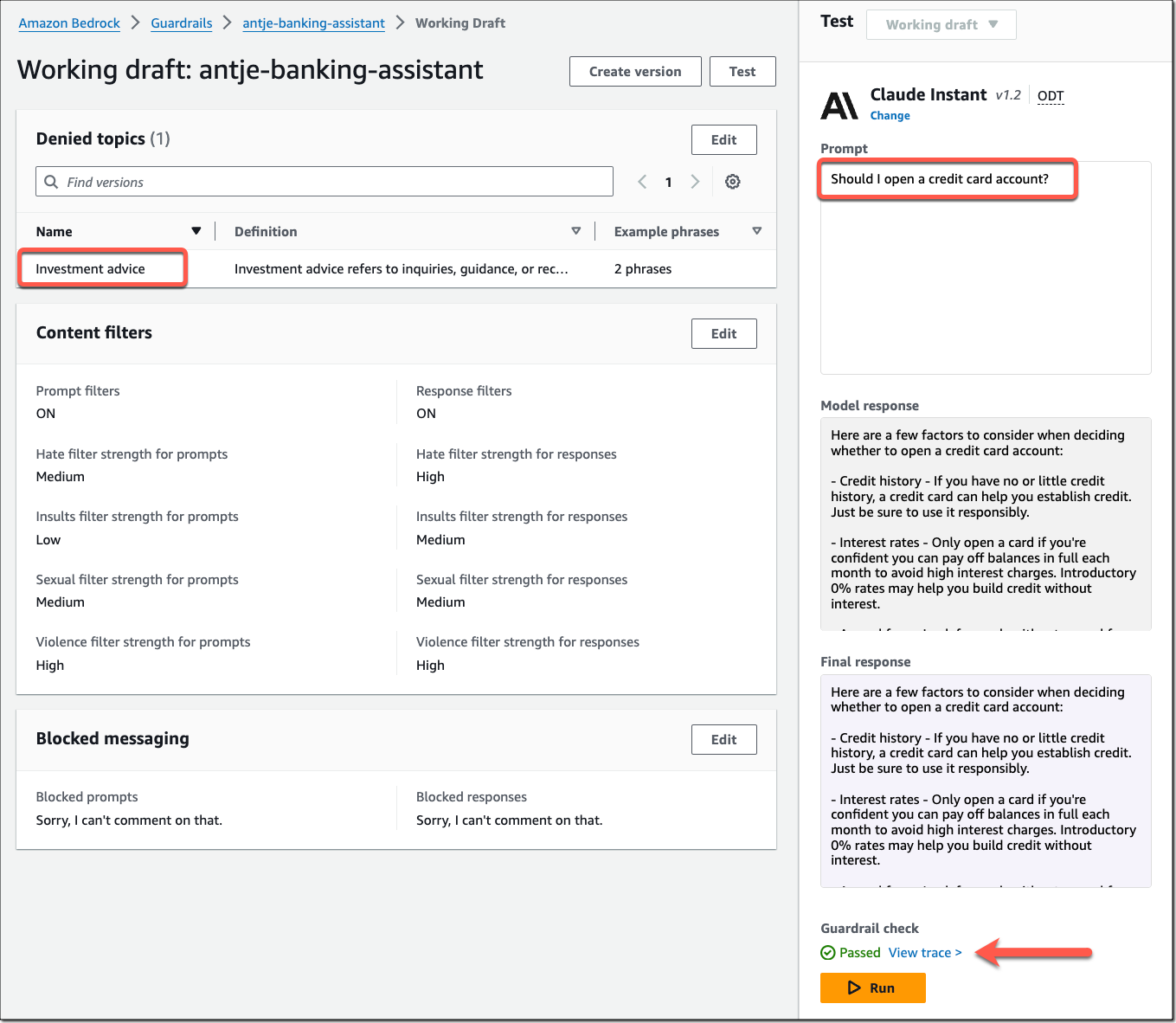Click the Hate filter strength for responses value High

[x=430, y=477]
